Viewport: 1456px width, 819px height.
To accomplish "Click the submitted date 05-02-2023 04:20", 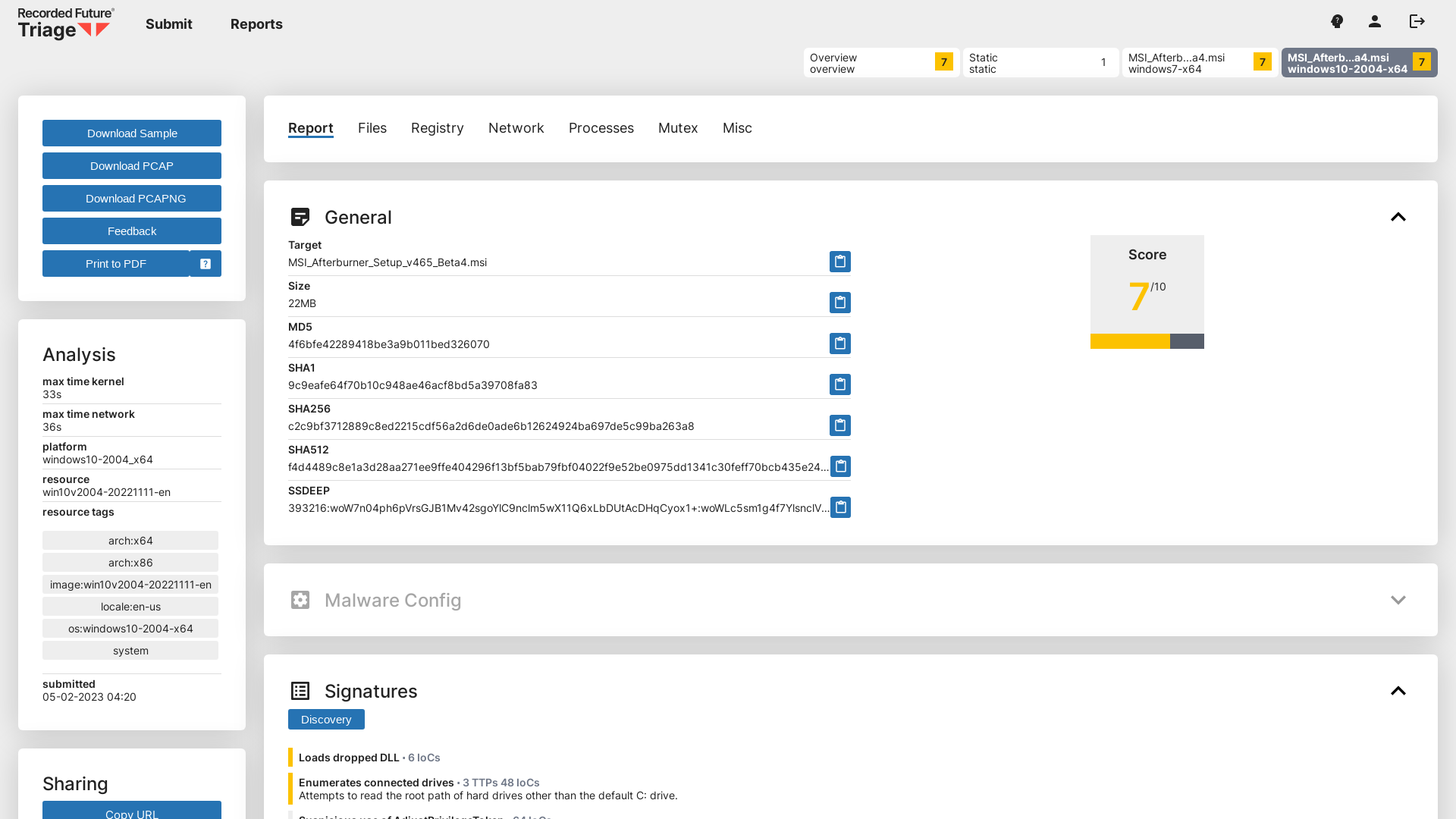I will click(x=89, y=697).
